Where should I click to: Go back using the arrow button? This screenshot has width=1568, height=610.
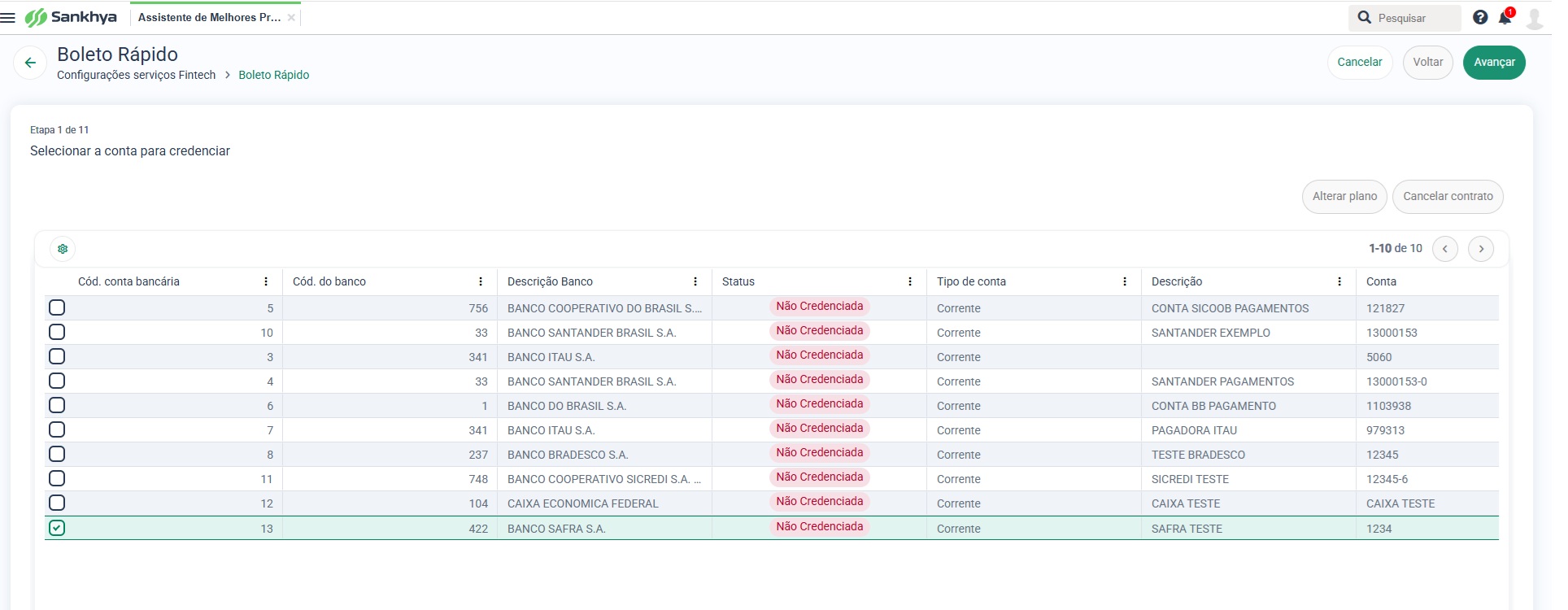(x=30, y=63)
